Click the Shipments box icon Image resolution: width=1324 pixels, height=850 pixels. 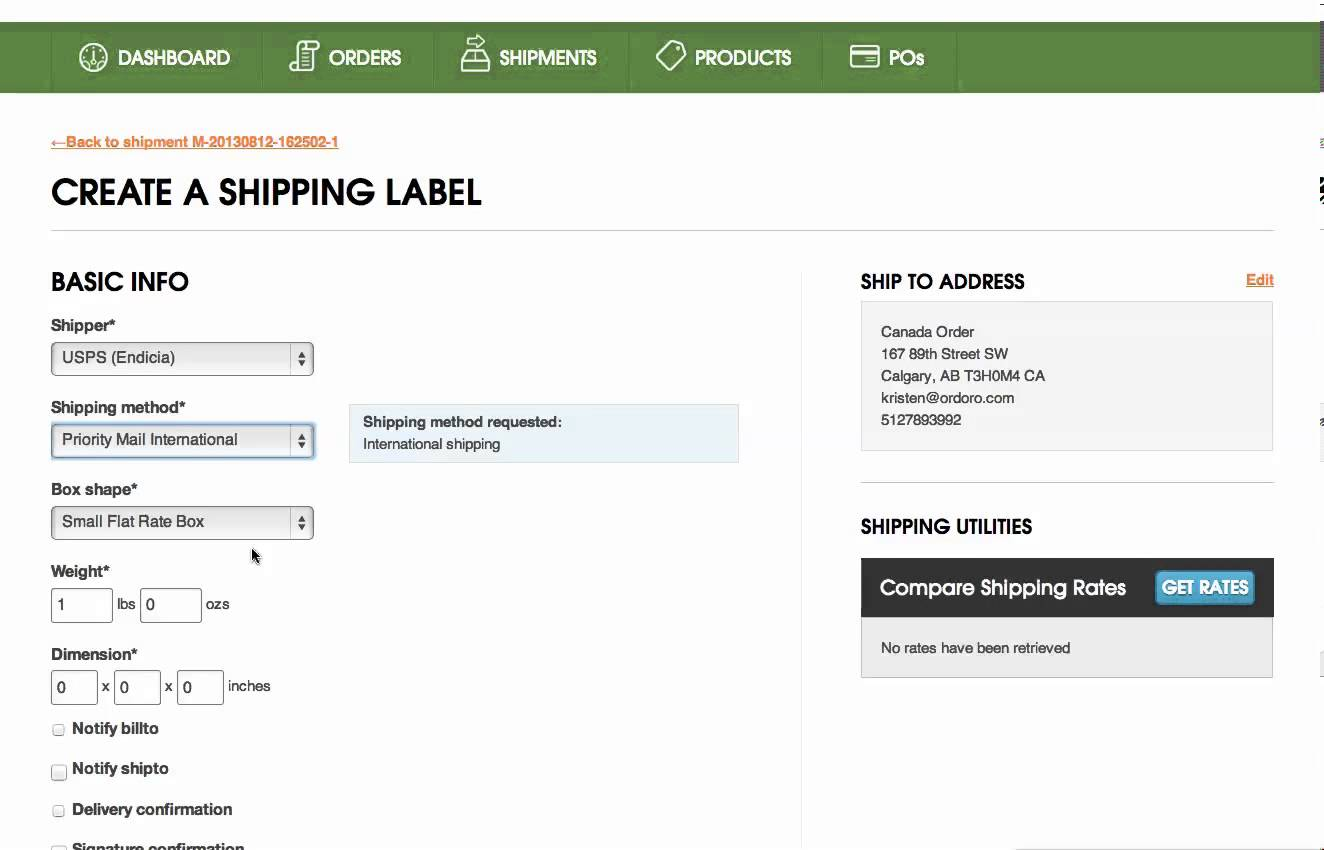tap(474, 54)
